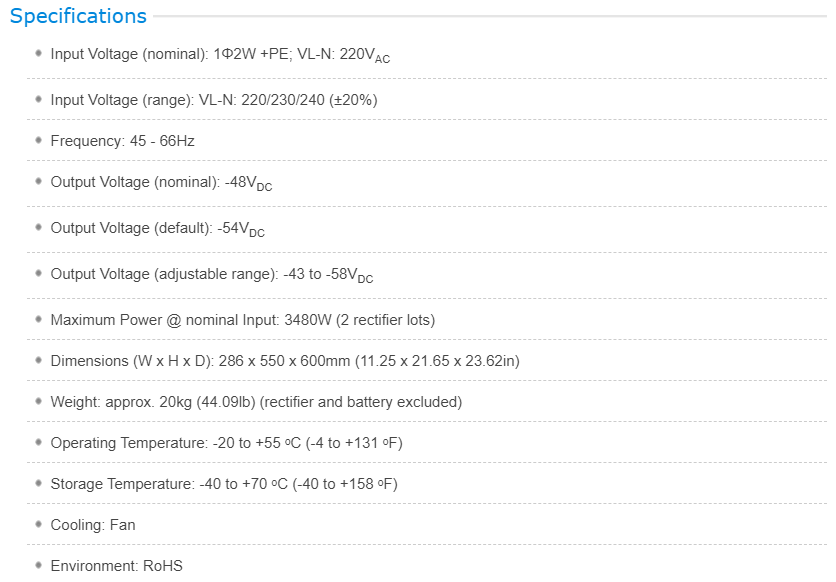Select the Operating Temperature specification

pyautogui.click(x=226, y=443)
